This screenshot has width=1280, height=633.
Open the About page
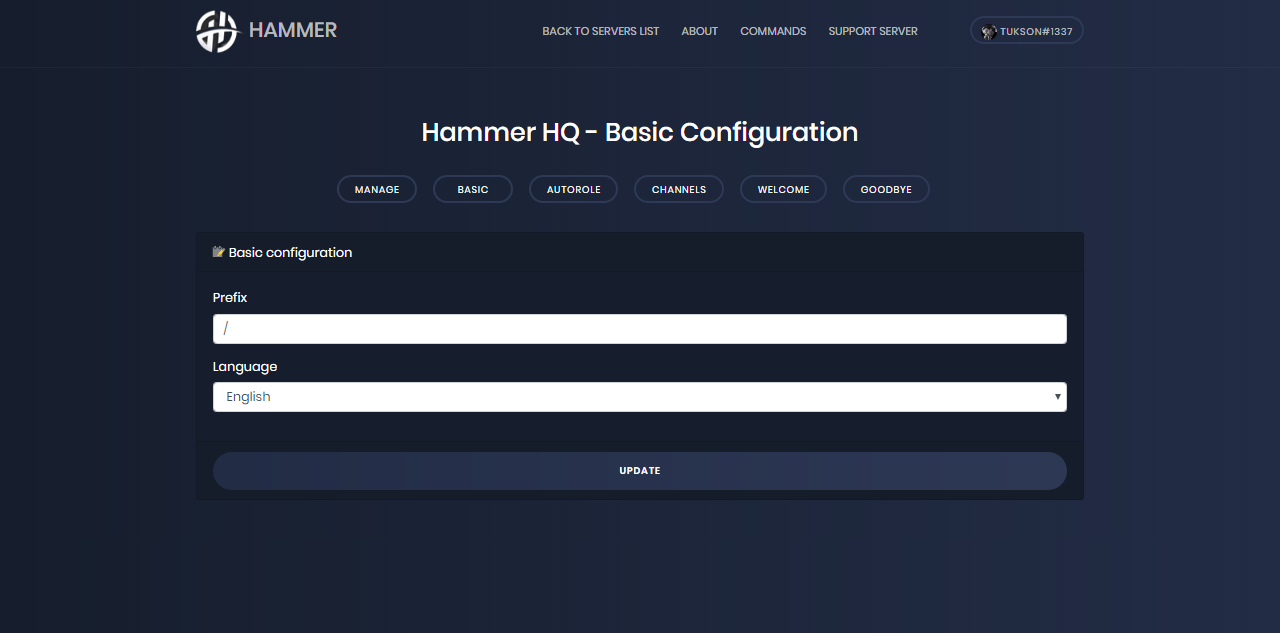coord(699,31)
